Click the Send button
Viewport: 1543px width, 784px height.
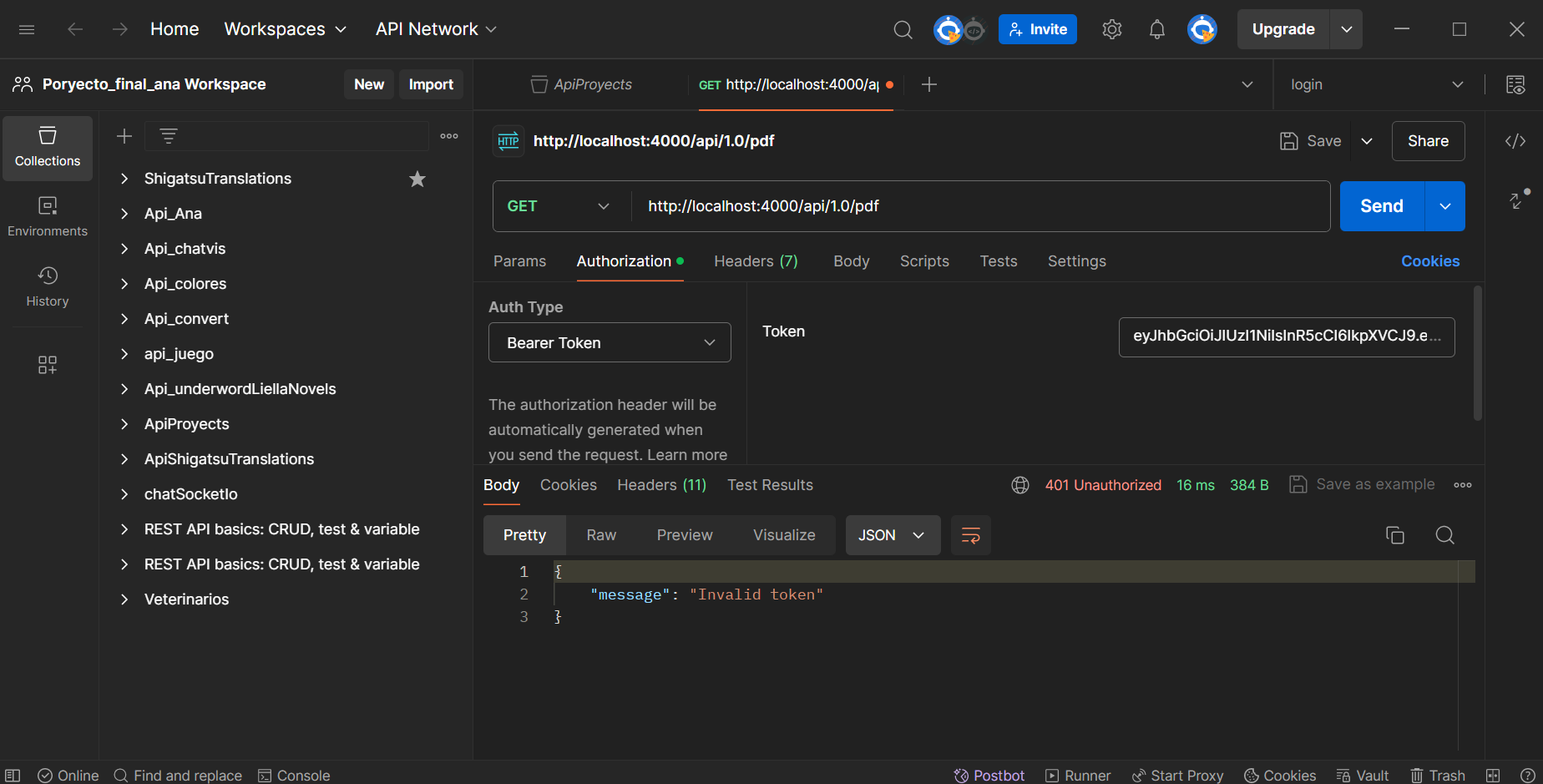coord(1382,206)
